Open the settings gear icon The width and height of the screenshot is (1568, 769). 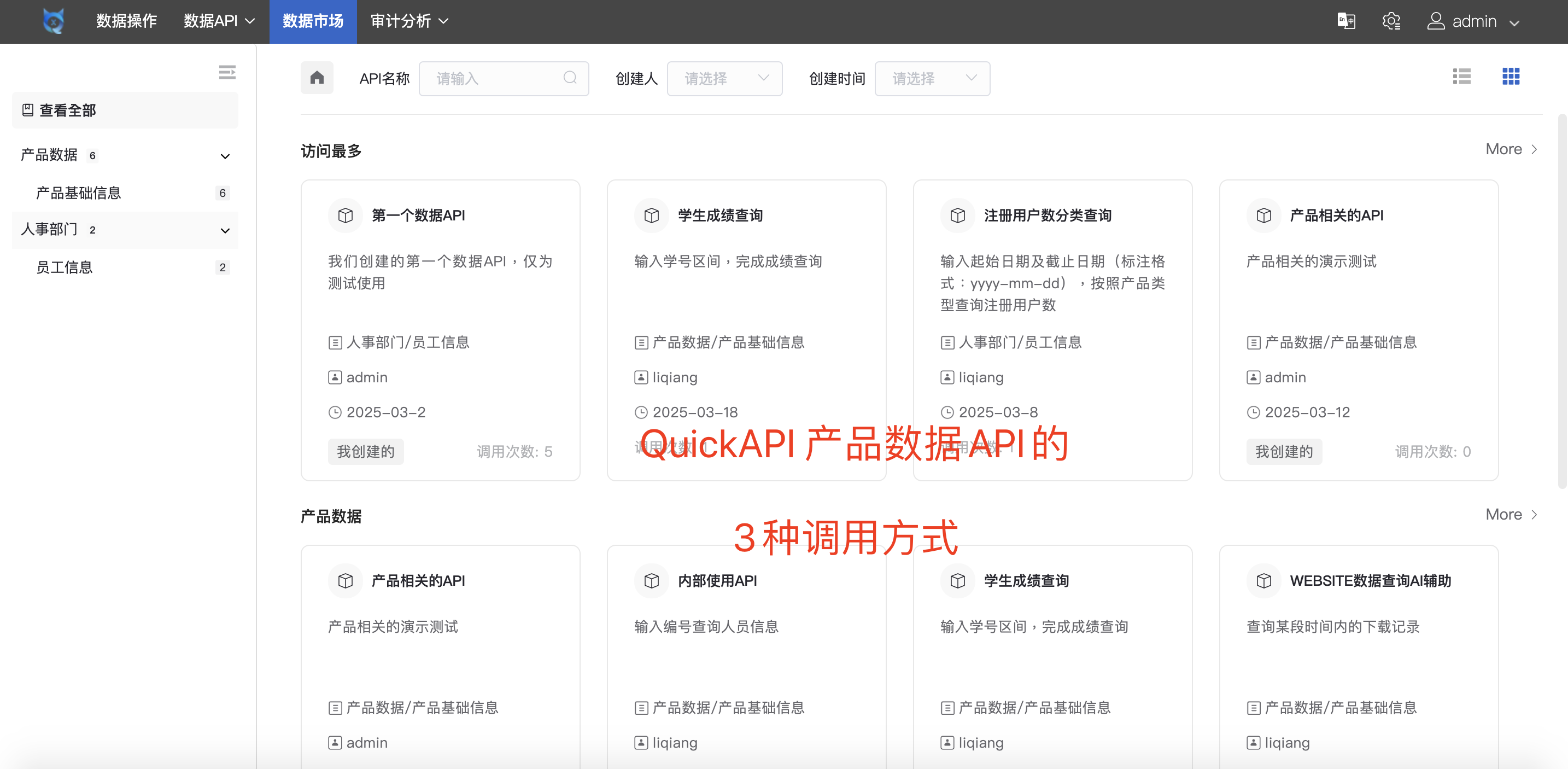point(1391,21)
